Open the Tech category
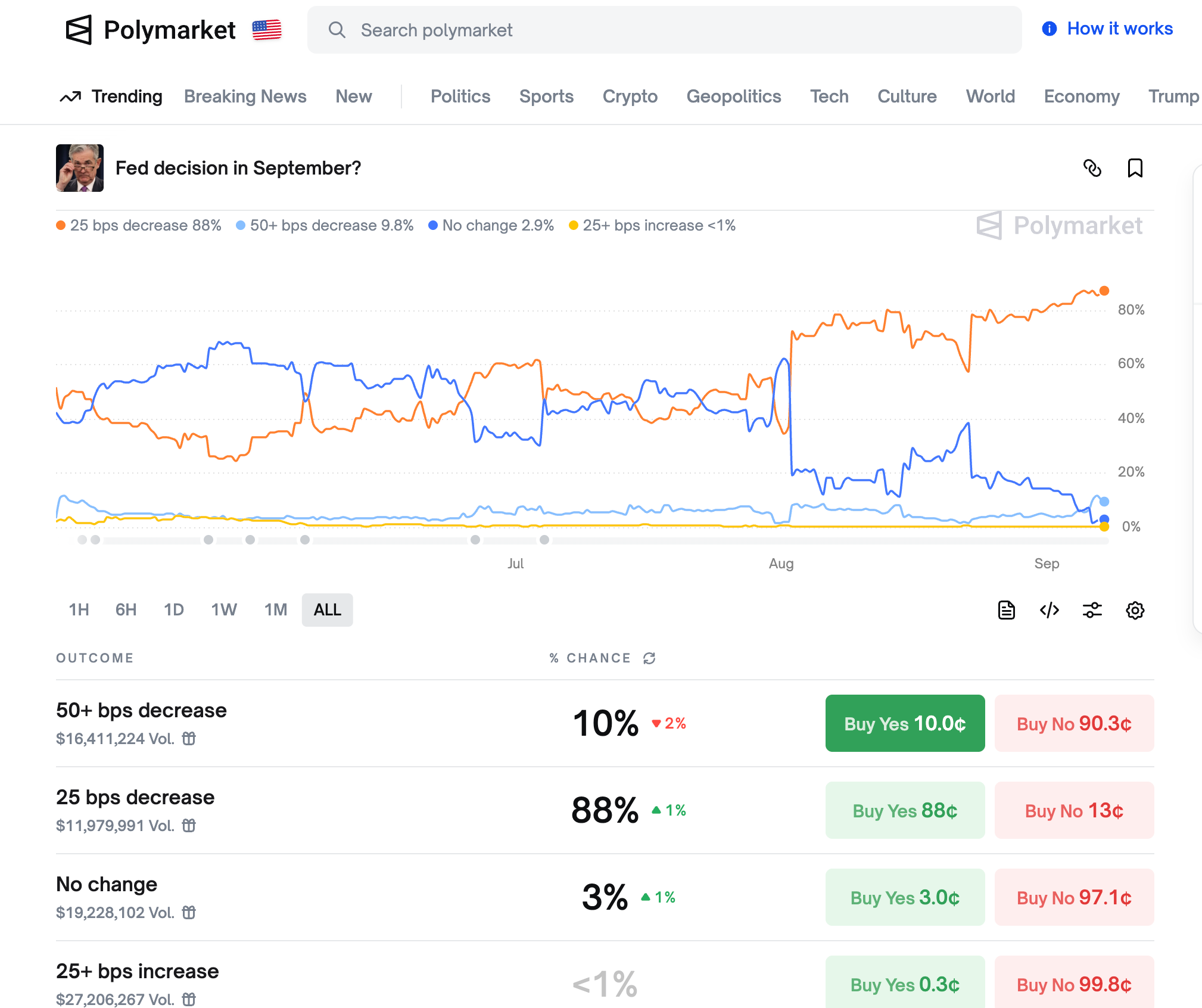The height and width of the screenshot is (1008, 1202). pos(829,97)
